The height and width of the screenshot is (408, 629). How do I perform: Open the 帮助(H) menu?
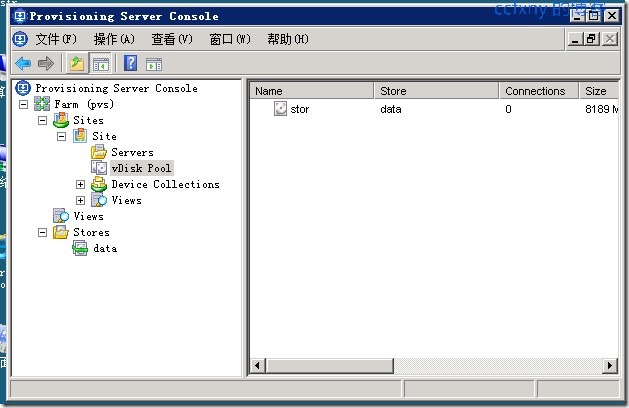(288, 39)
